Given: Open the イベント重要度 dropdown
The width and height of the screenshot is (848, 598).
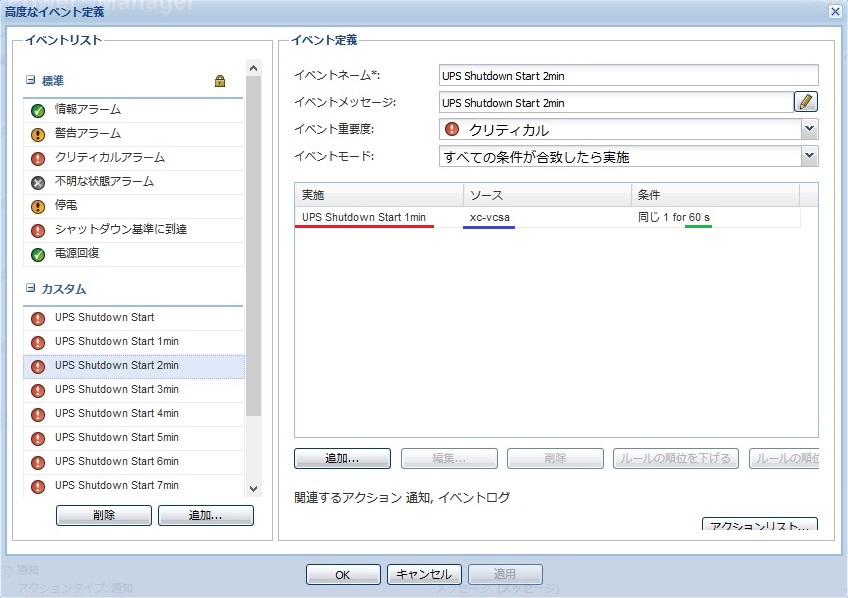Looking at the screenshot, I should (809, 129).
